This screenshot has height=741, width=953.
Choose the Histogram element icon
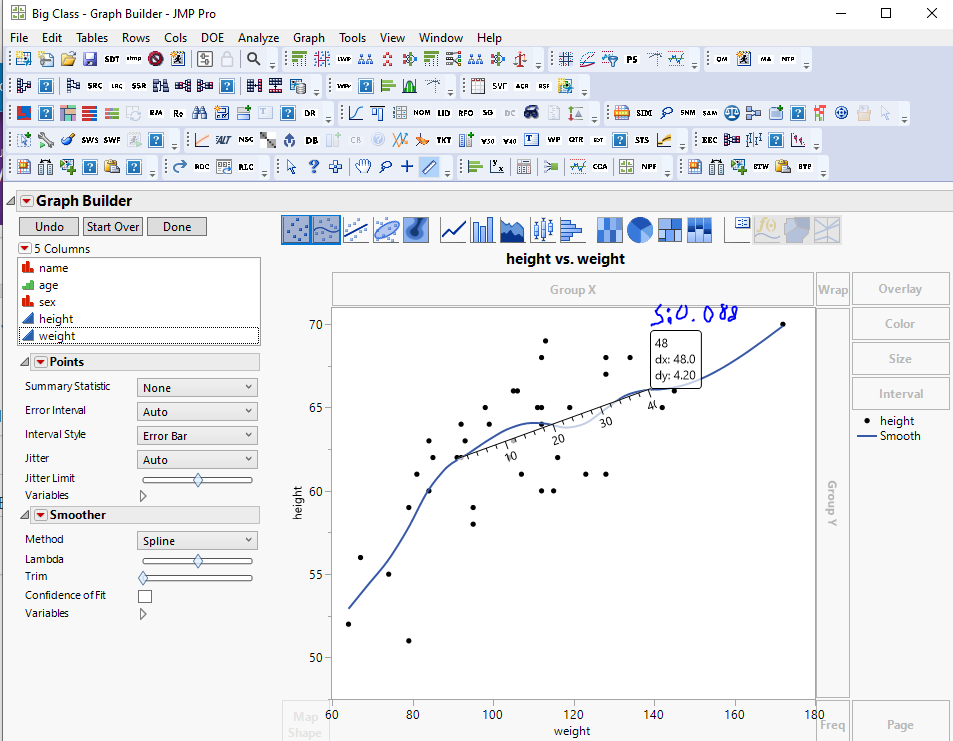(571, 230)
